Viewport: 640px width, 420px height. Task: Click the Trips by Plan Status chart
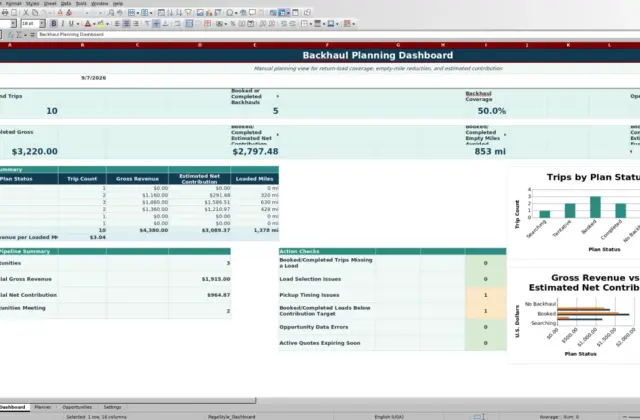coord(574,212)
